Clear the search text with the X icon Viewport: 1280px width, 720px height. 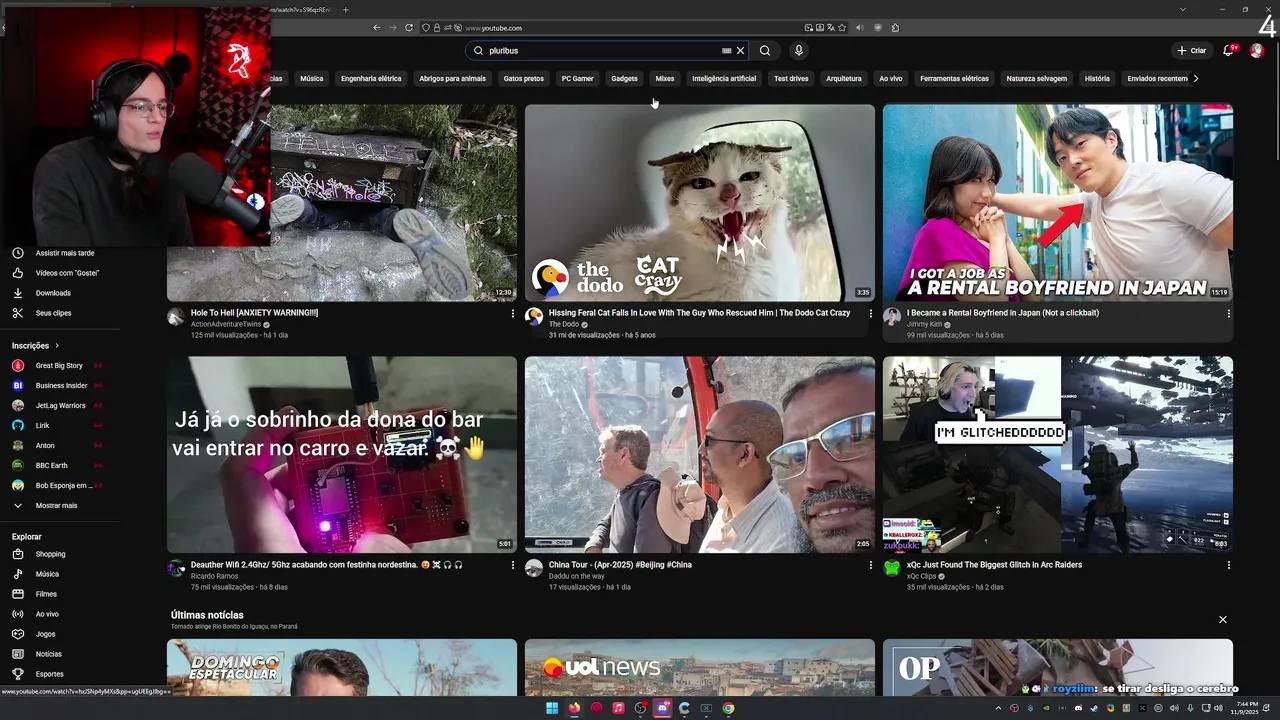(x=740, y=50)
